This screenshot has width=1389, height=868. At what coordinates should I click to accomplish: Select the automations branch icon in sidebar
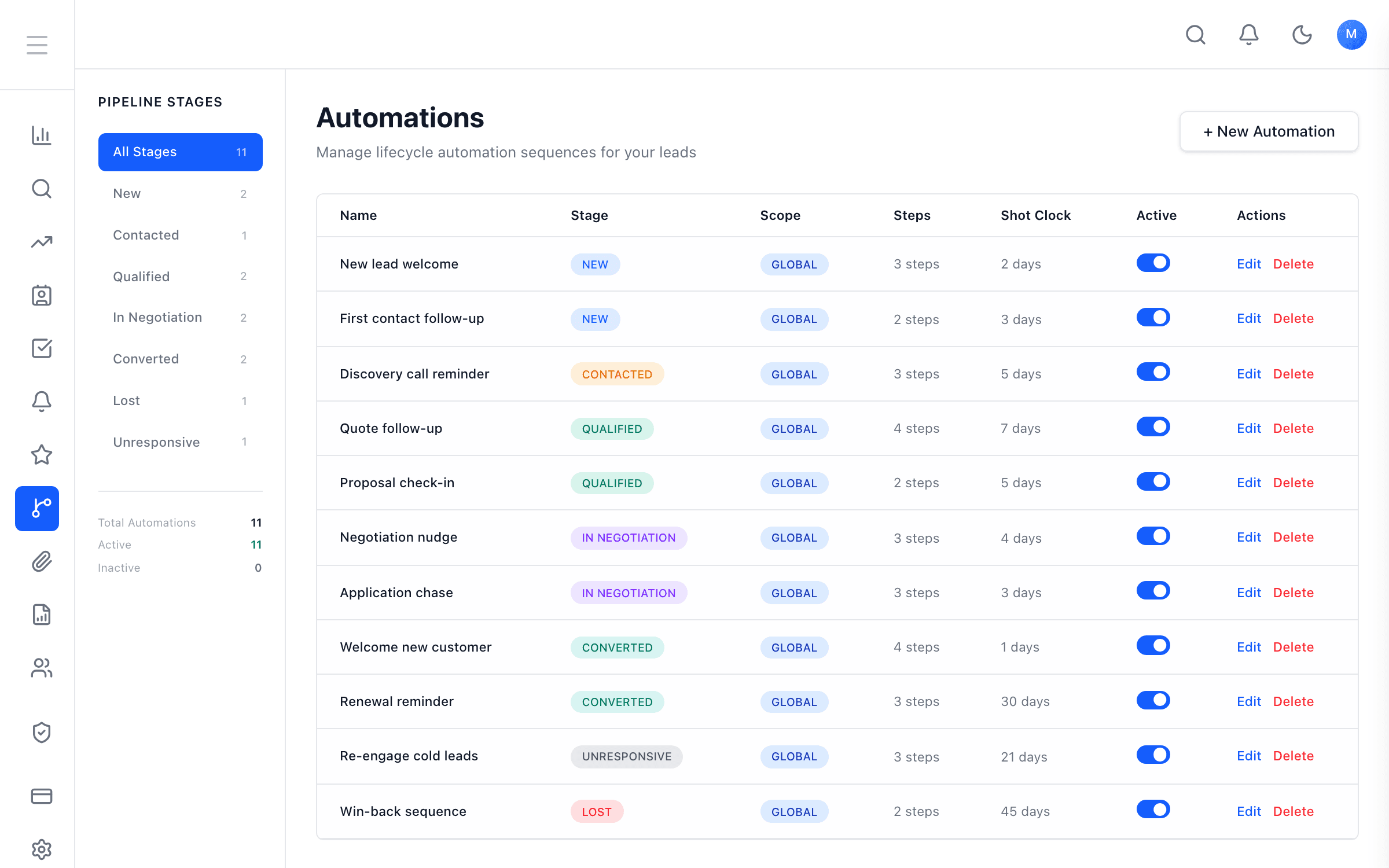pyautogui.click(x=37, y=508)
